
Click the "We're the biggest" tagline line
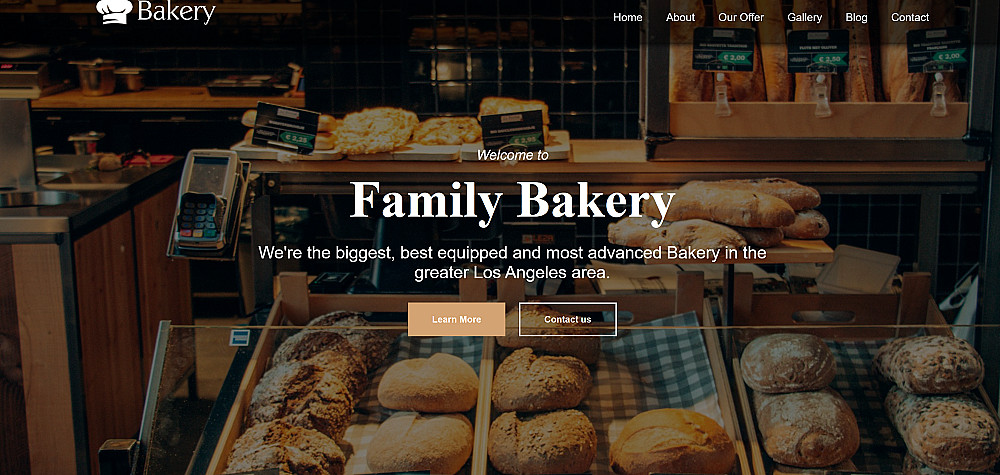coord(512,252)
